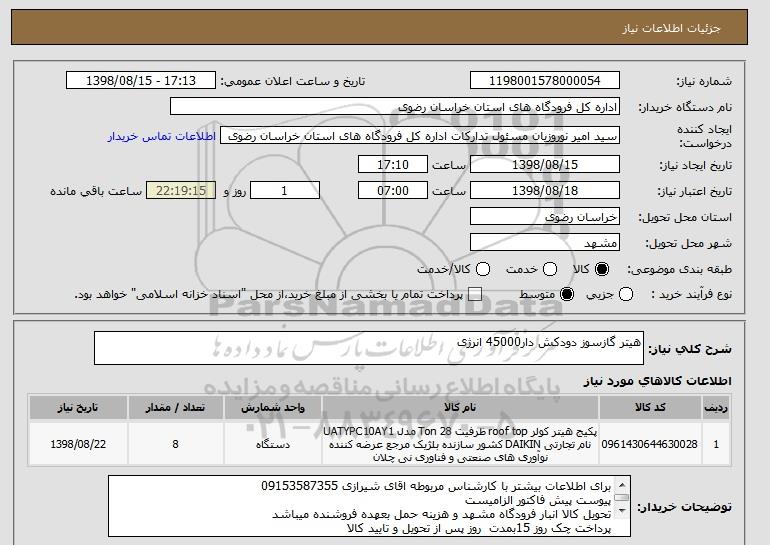Click the تاریخ نیاز column header

[x=78, y=408]
